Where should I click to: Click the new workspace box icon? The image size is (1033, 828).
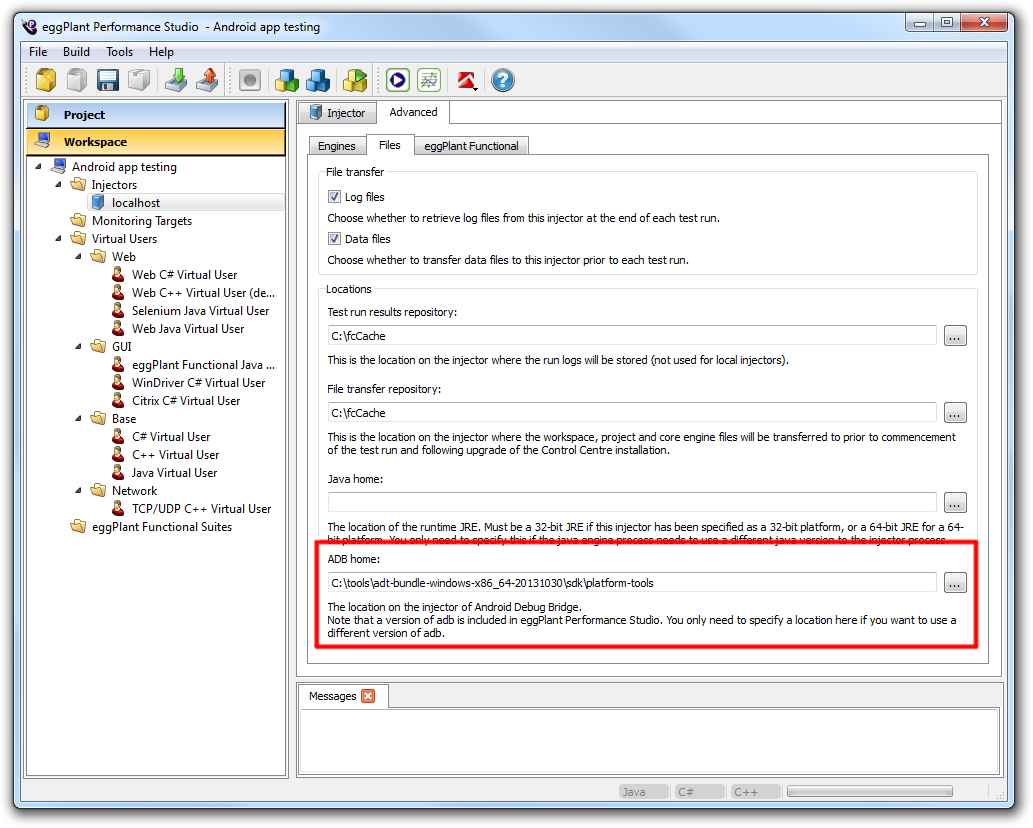point(46,80)
